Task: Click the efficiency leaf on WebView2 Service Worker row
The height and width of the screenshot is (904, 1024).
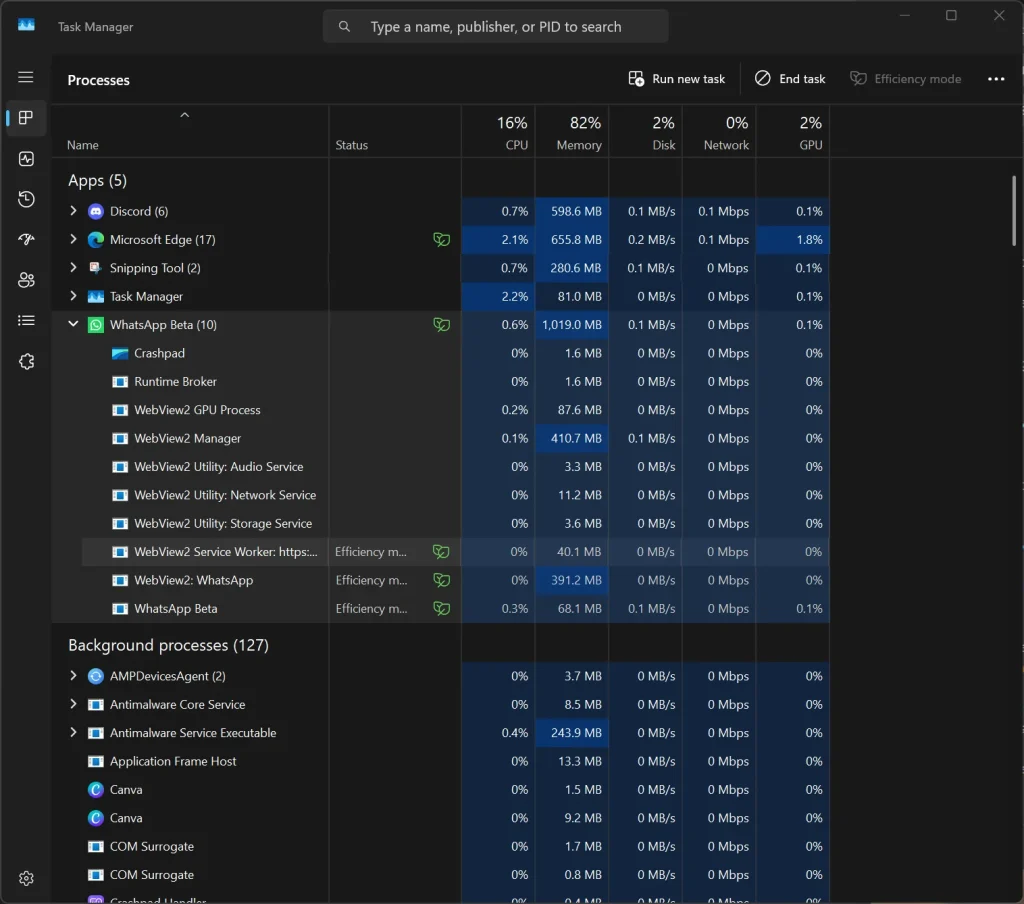Action: click(441, 552)
